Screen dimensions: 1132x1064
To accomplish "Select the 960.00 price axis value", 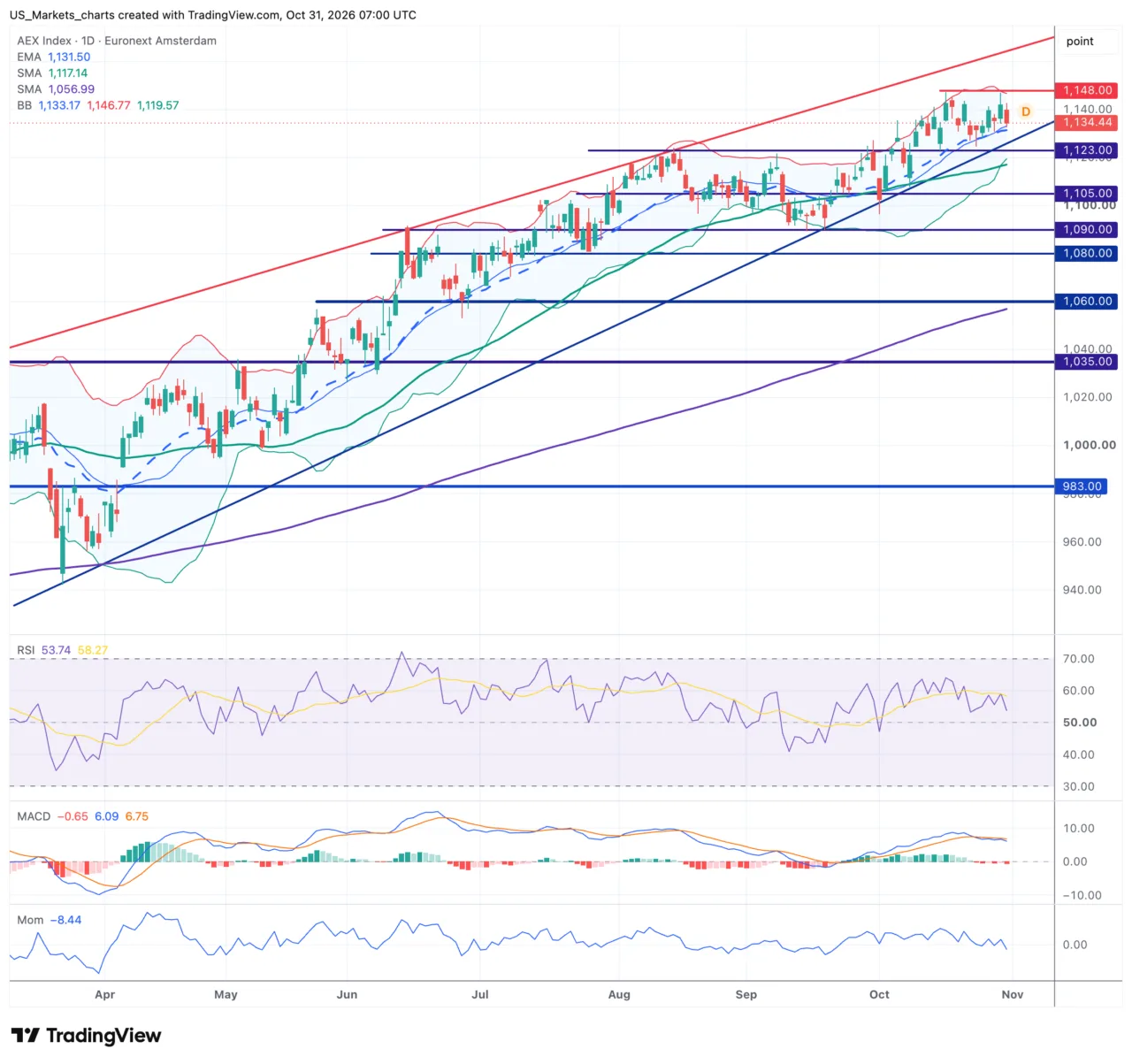I will click(1082, 541).
